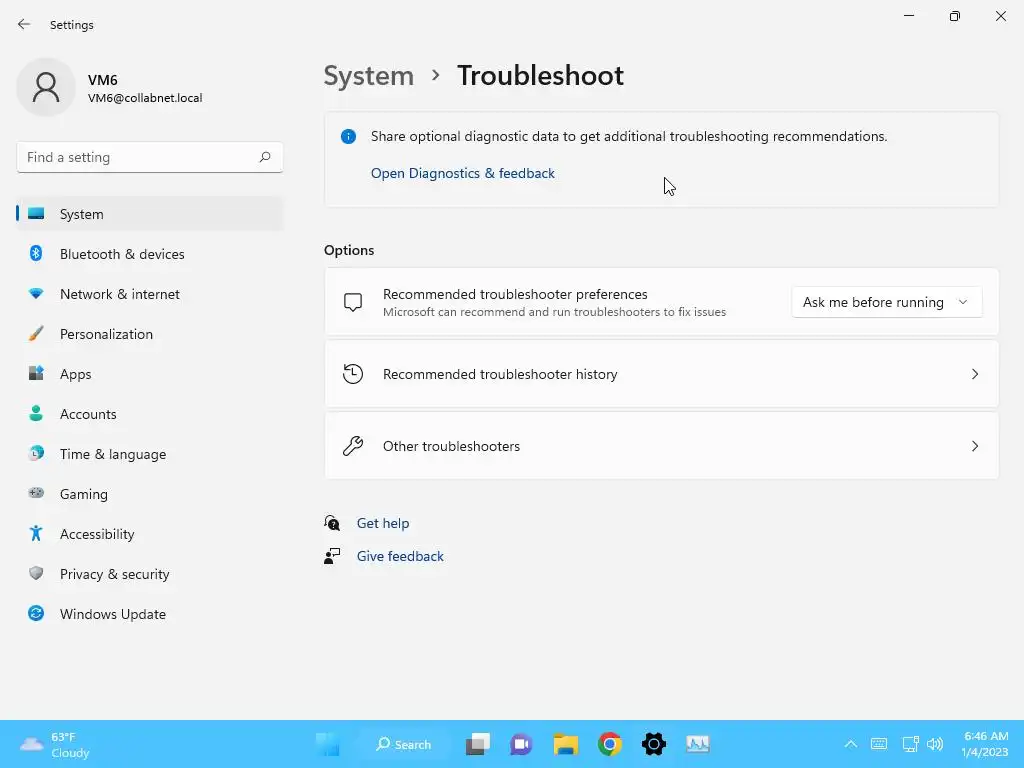The image size is (1024, 768).
Task: Click the back arrow in Settings
Action: click(24, 24)
